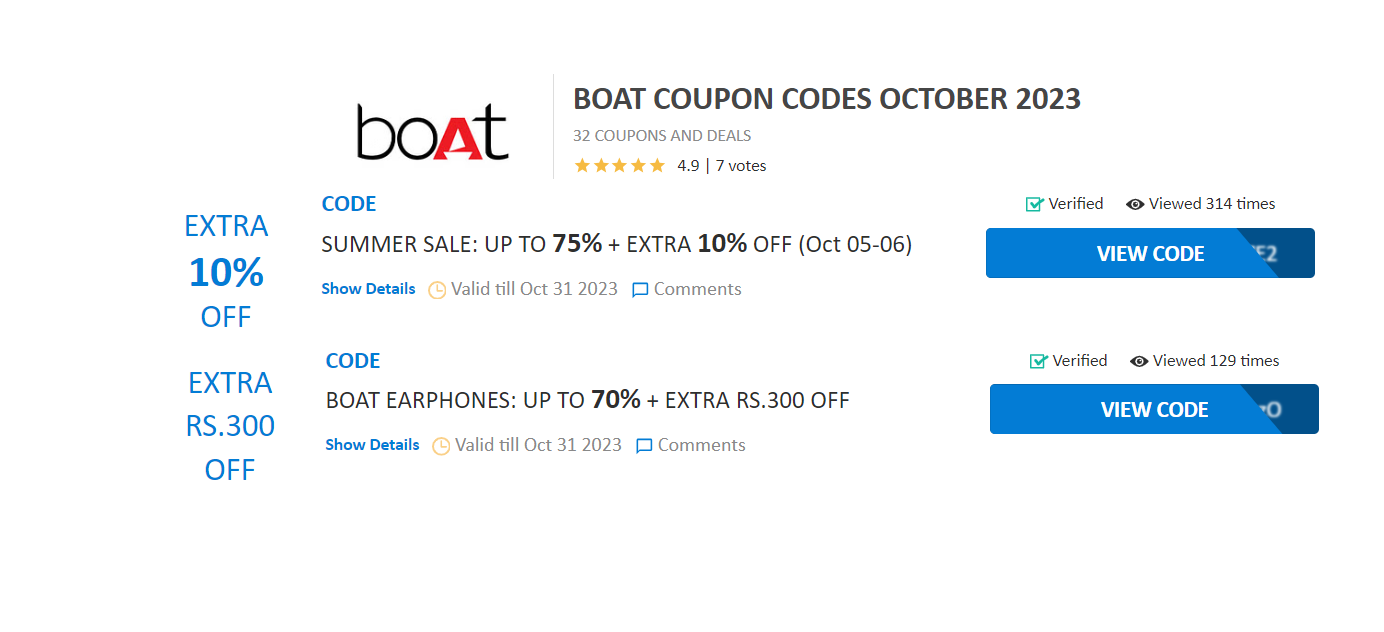This screenshot has height=632, width=1384.
Task: View code for Boat Earphones coupon
Action: [1154, 409]
